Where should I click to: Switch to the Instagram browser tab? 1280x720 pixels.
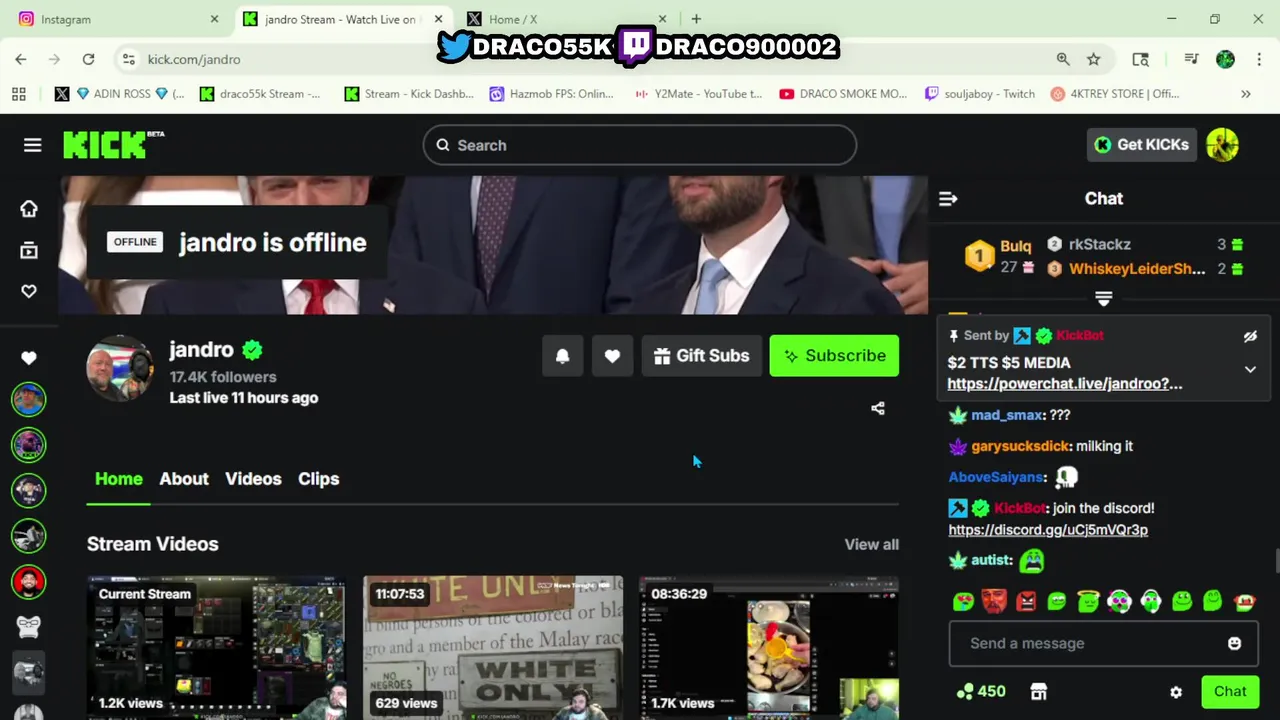(x=118, y=19)
